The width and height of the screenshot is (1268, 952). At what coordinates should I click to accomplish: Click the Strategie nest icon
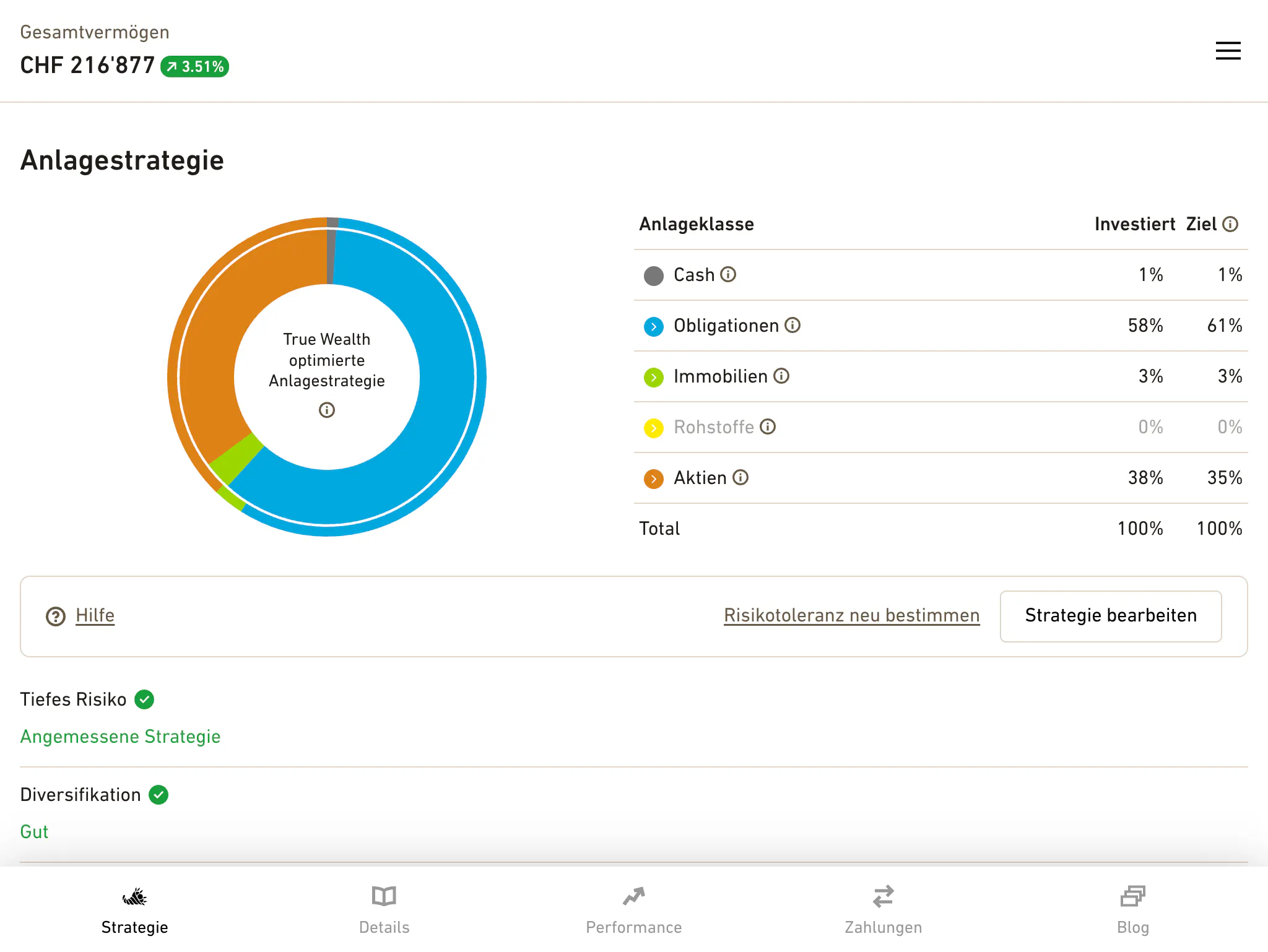(134, 896)
